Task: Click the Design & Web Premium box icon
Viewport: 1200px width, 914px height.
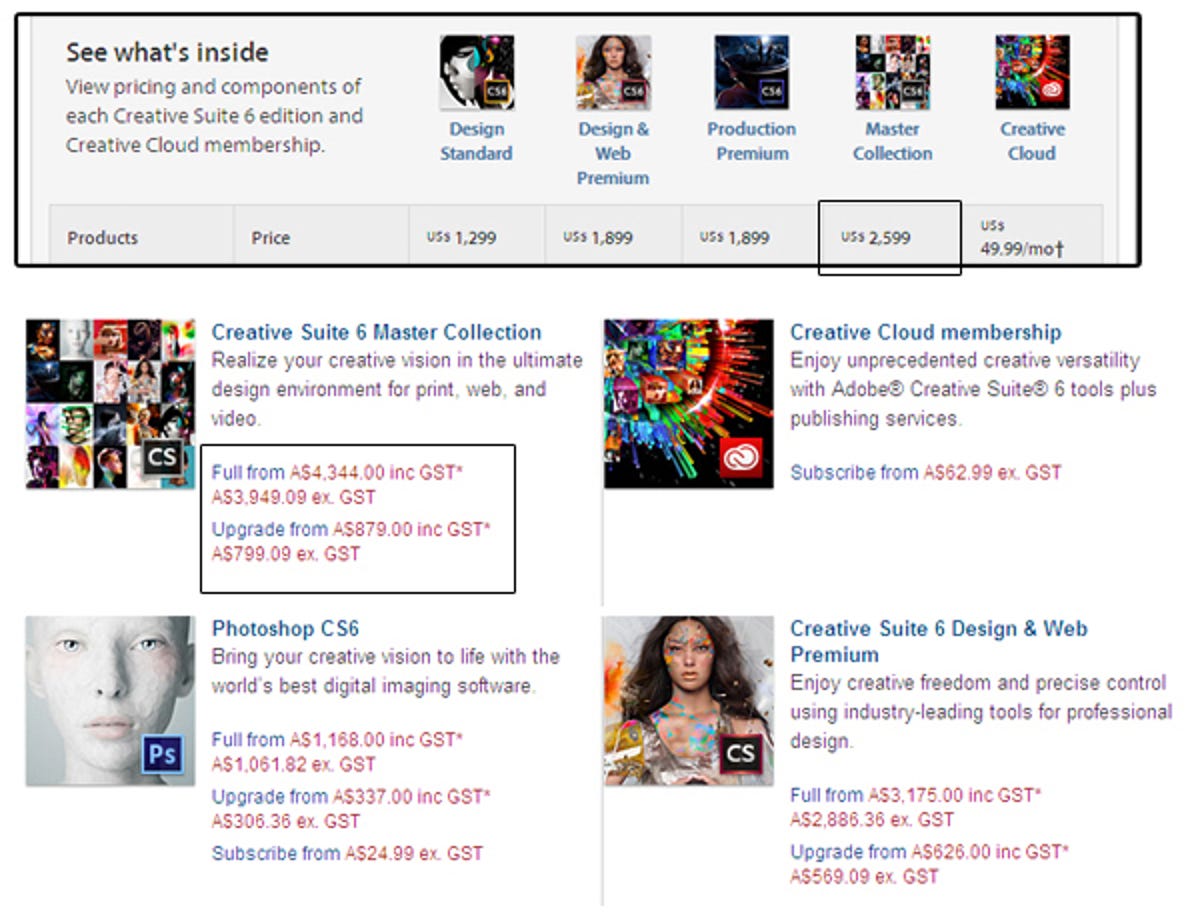Action: (x=613, y=72)
